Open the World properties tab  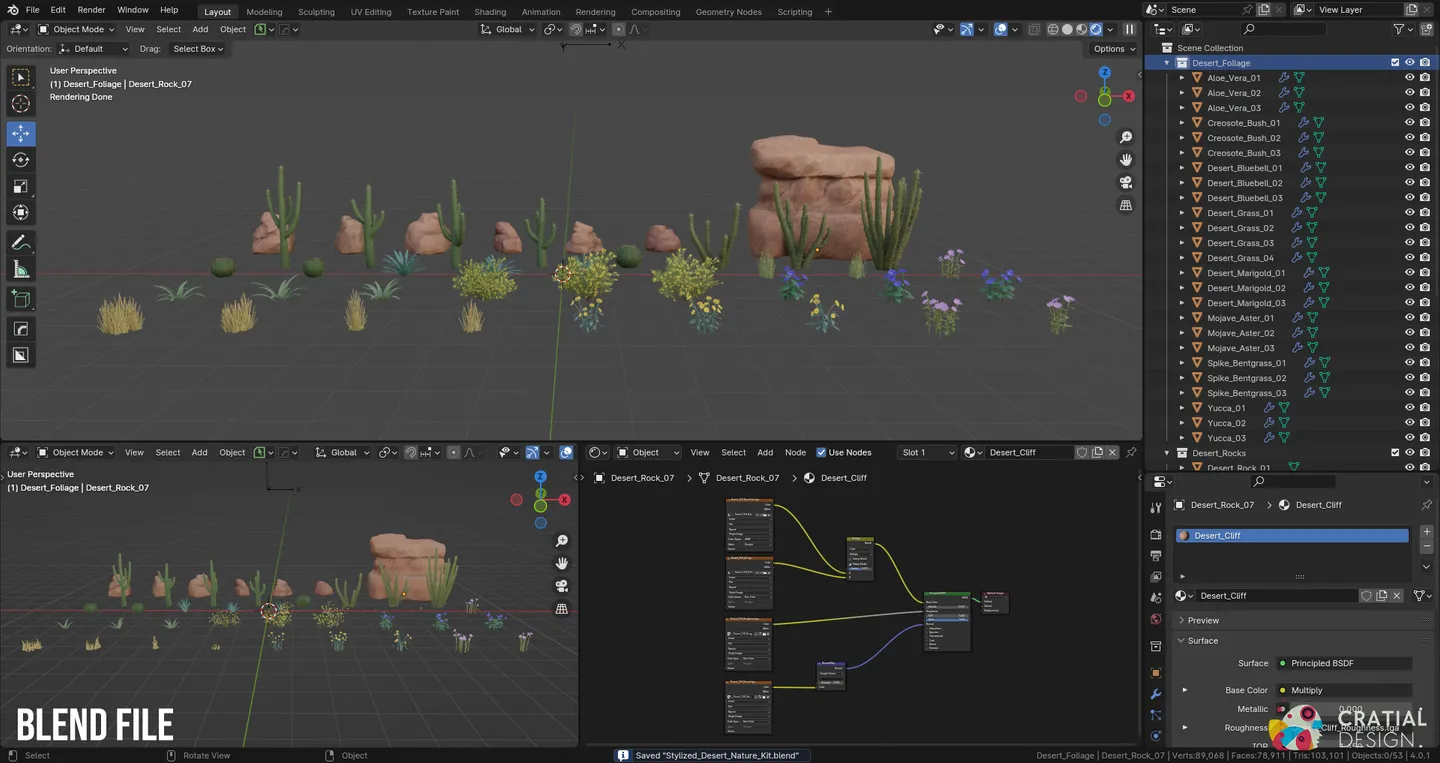click(x=1156, y=619)
